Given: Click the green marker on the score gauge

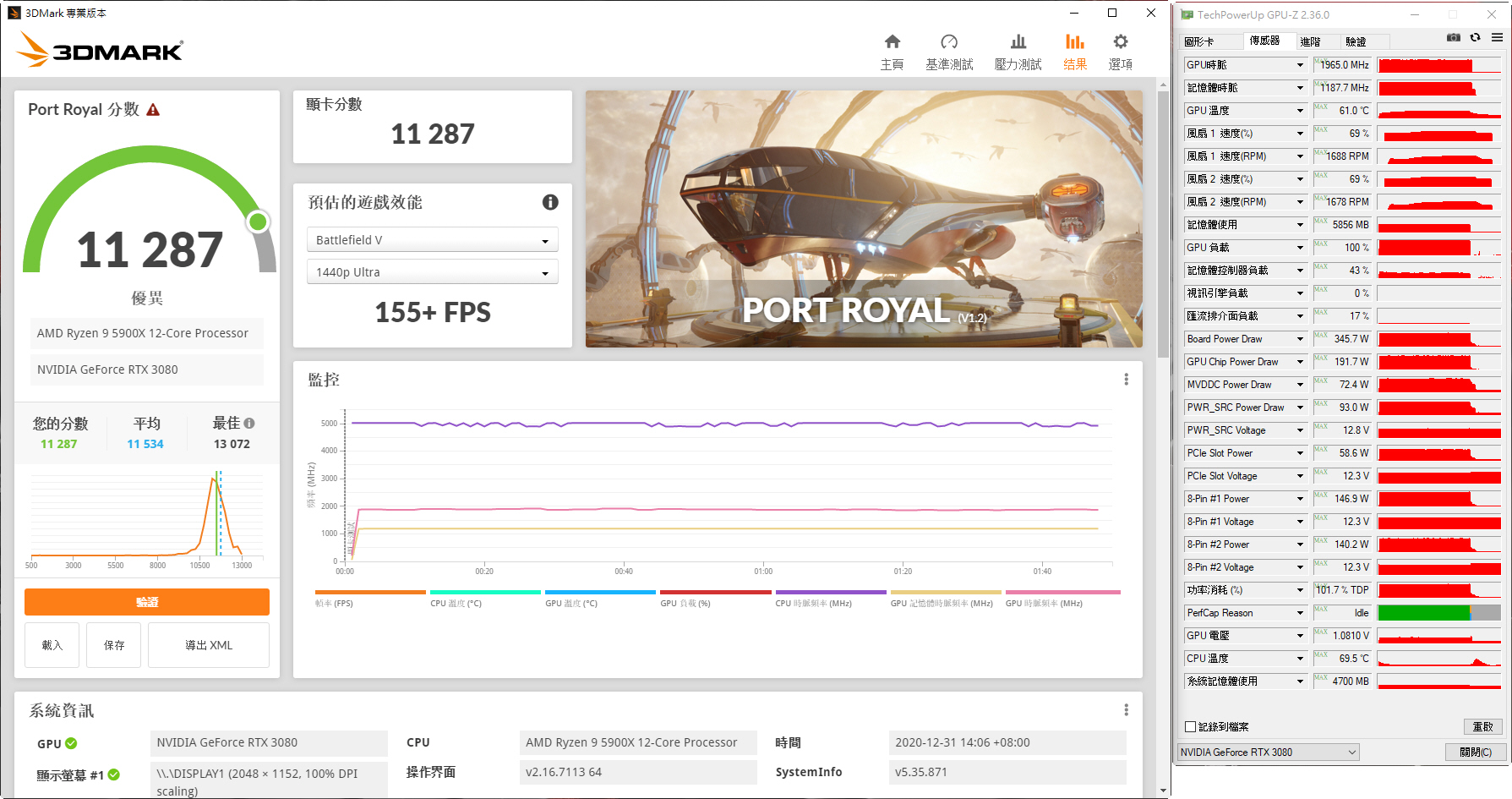Looking at the screenshot, I should tap(258, 222).
